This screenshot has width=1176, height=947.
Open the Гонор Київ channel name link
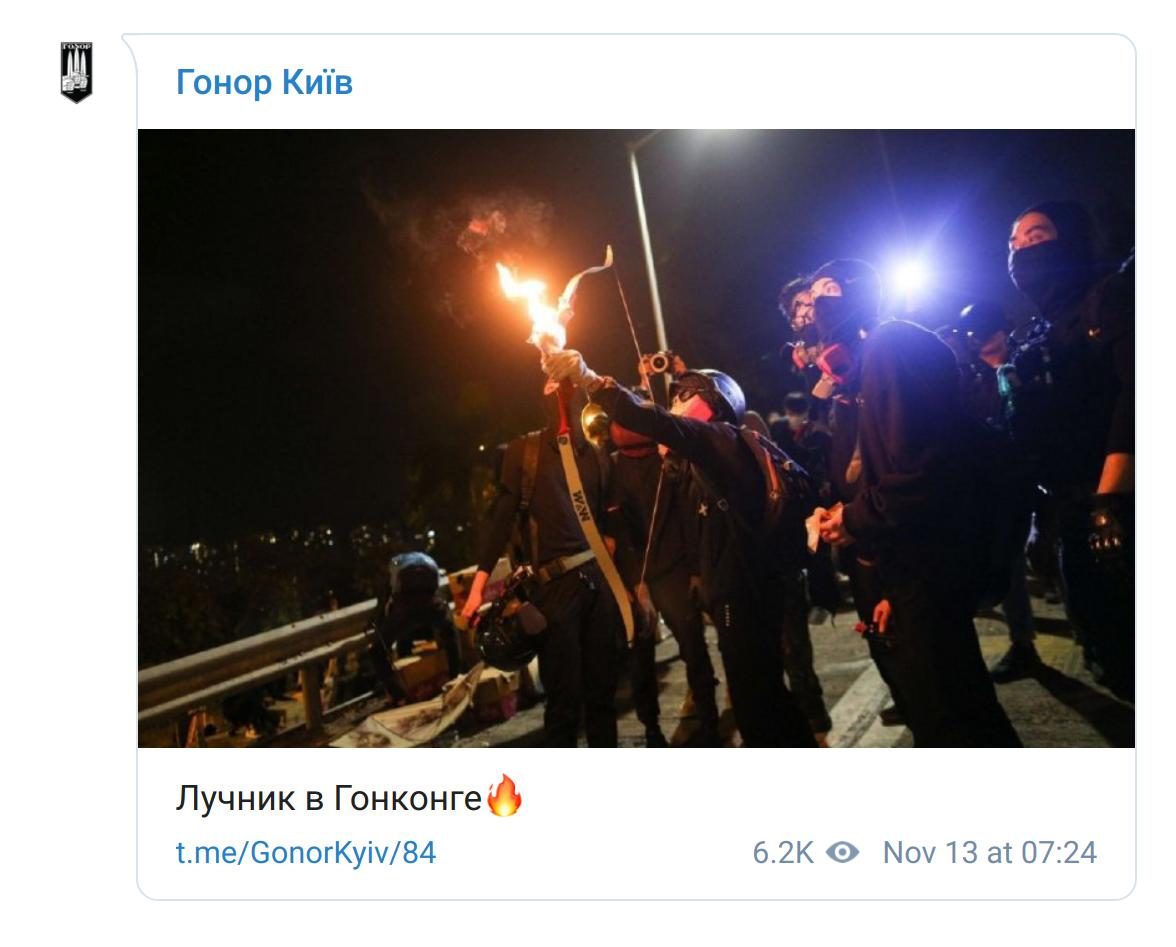pyautogui.click(x=264, y=82)
